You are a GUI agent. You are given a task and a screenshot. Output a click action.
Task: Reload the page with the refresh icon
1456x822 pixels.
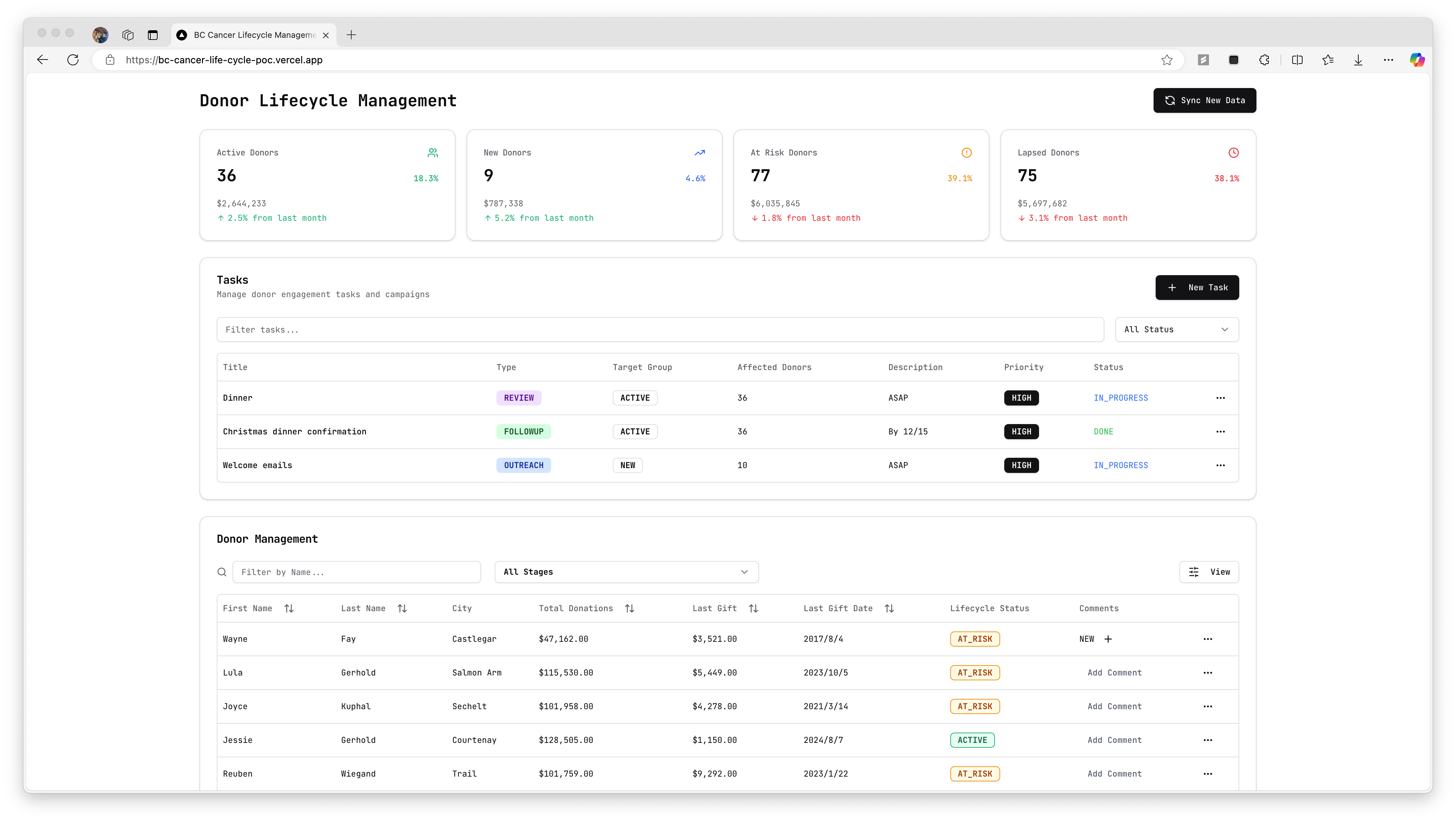(73, 60)
